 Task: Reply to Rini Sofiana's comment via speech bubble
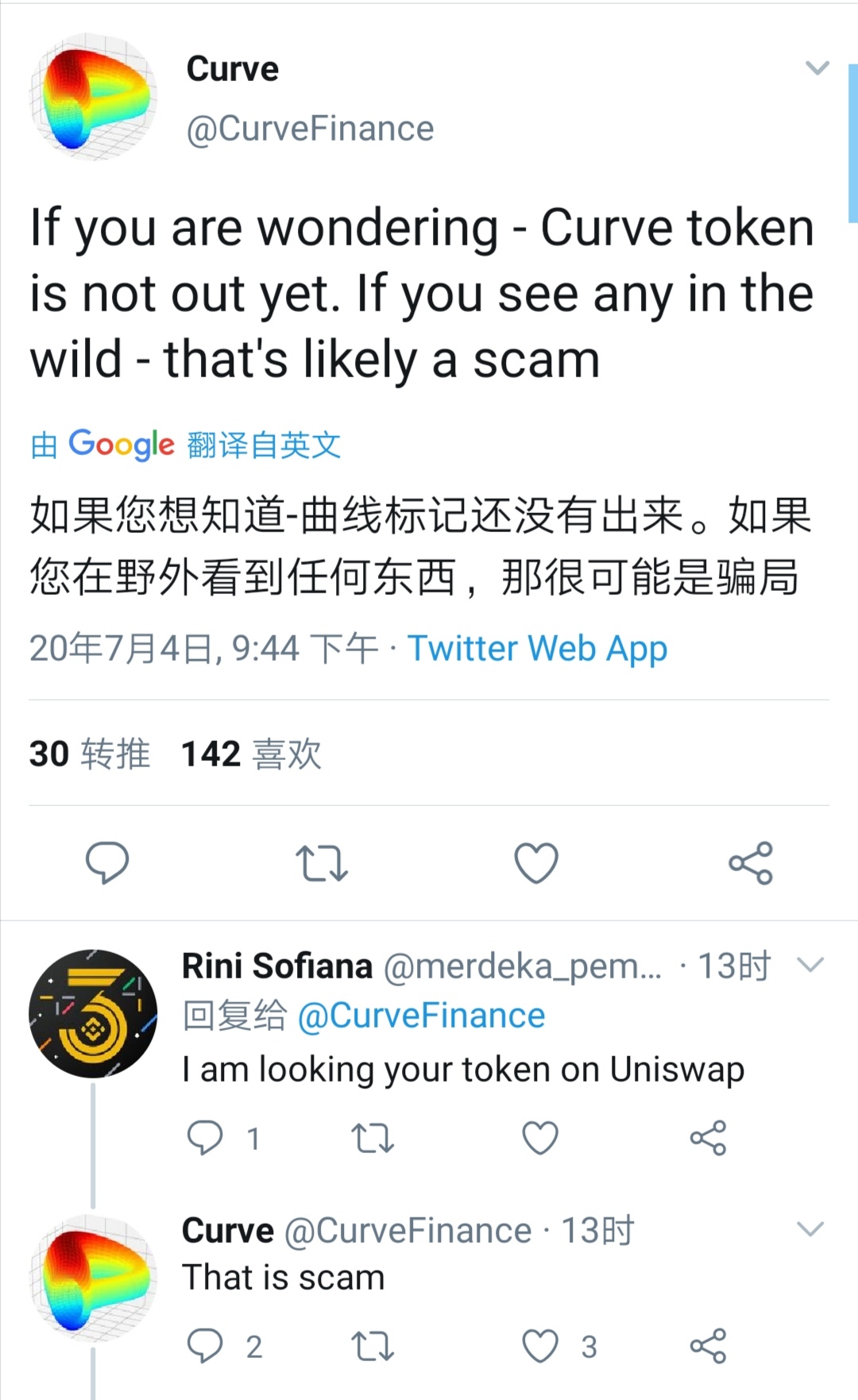click(x=209, y=1137)
